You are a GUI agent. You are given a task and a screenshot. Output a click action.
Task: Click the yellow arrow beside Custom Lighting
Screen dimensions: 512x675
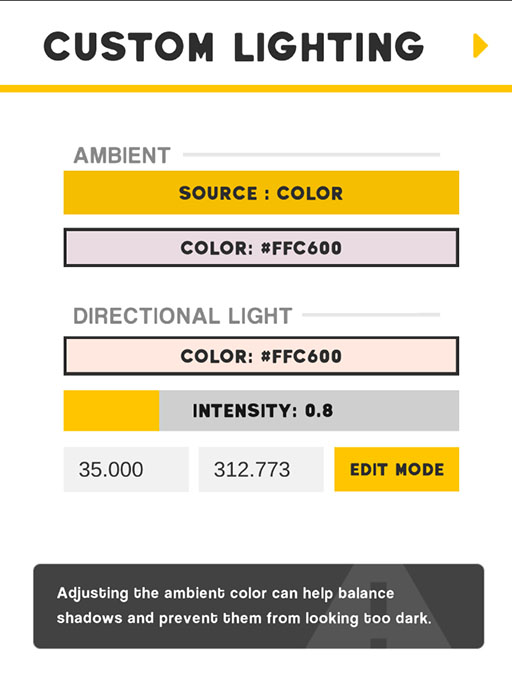pos(481,46)
